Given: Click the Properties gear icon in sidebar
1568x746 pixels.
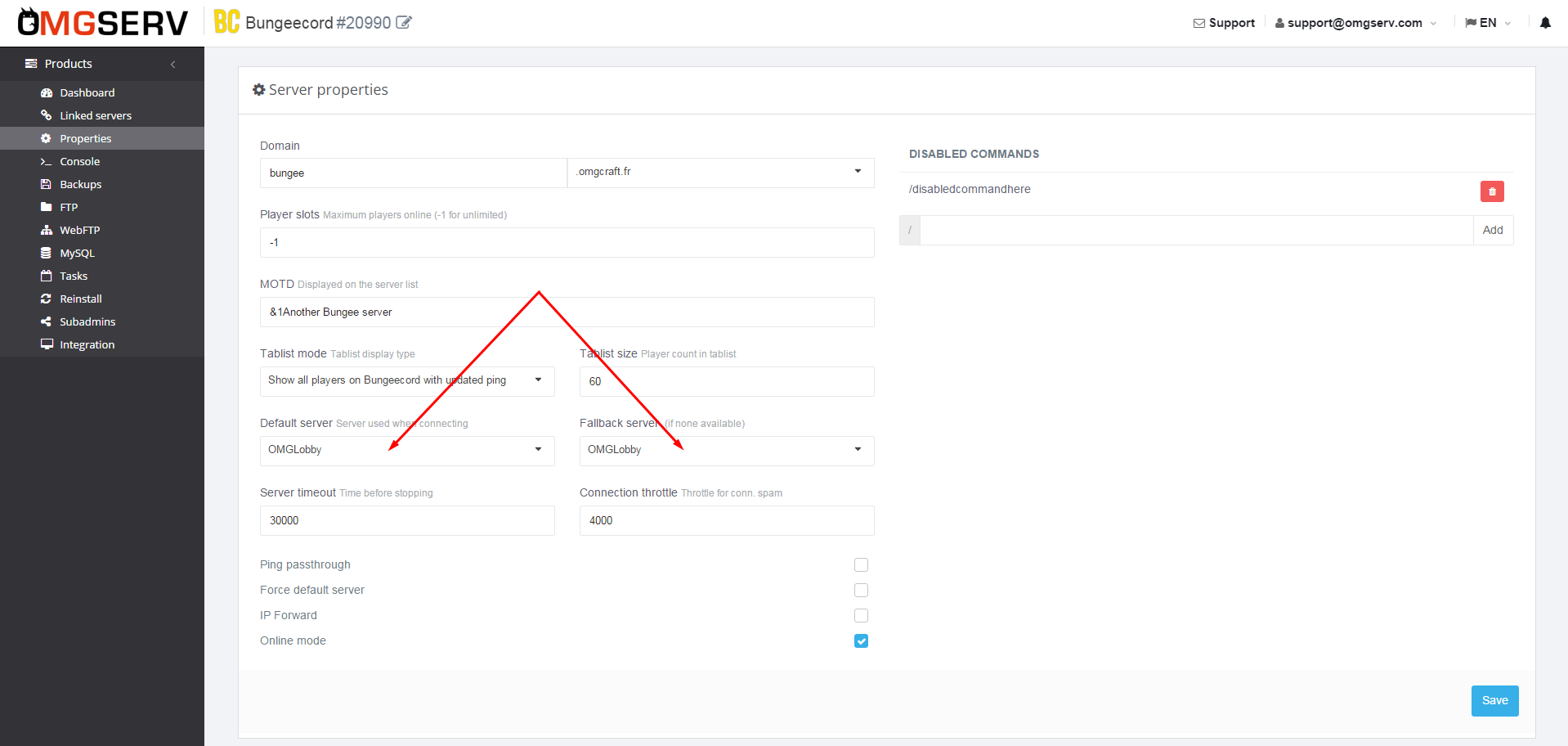Looking at the screenshot, I should 47,138.
